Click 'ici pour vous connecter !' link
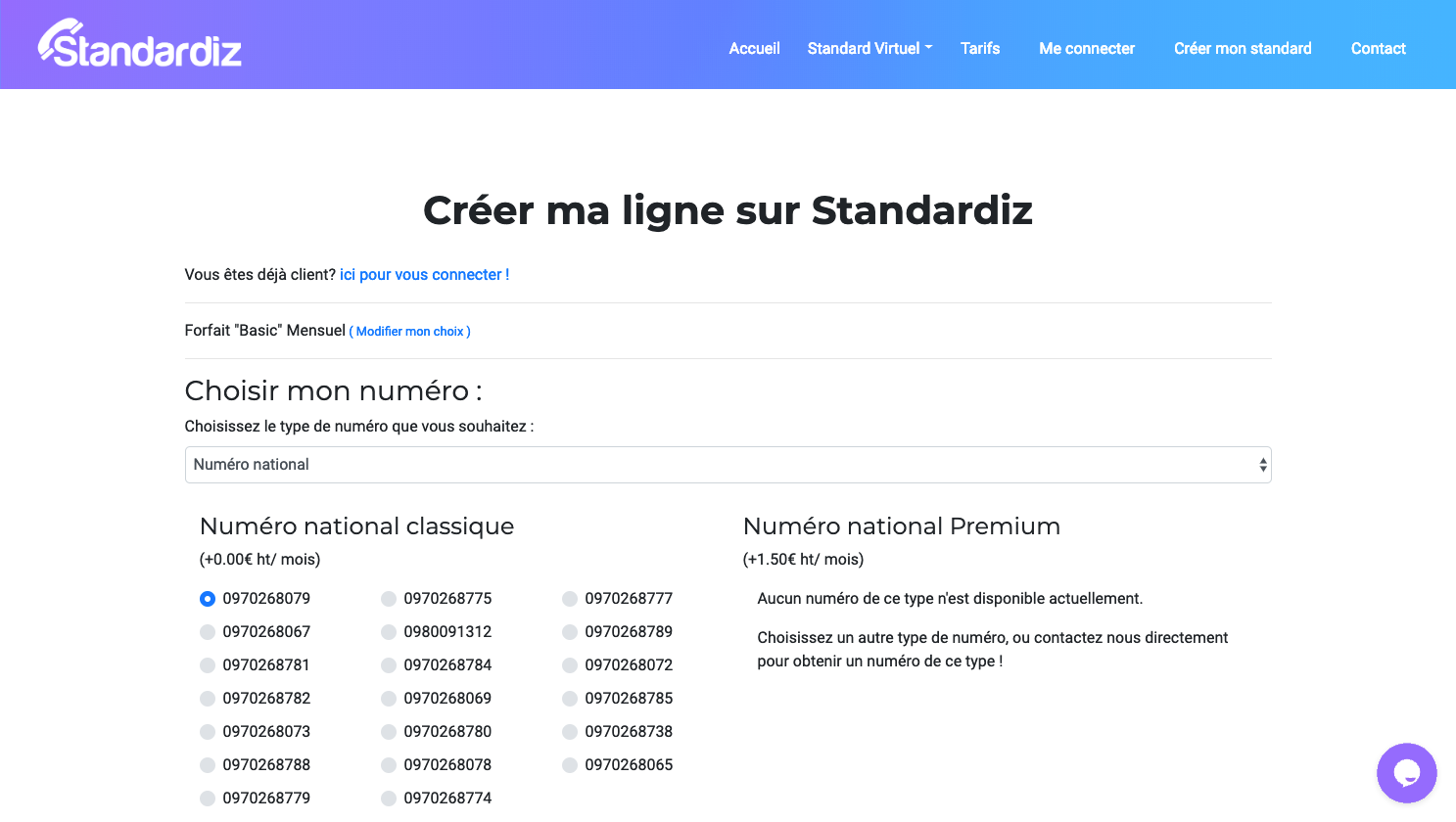1456x822 pixels. click(424, 275)
